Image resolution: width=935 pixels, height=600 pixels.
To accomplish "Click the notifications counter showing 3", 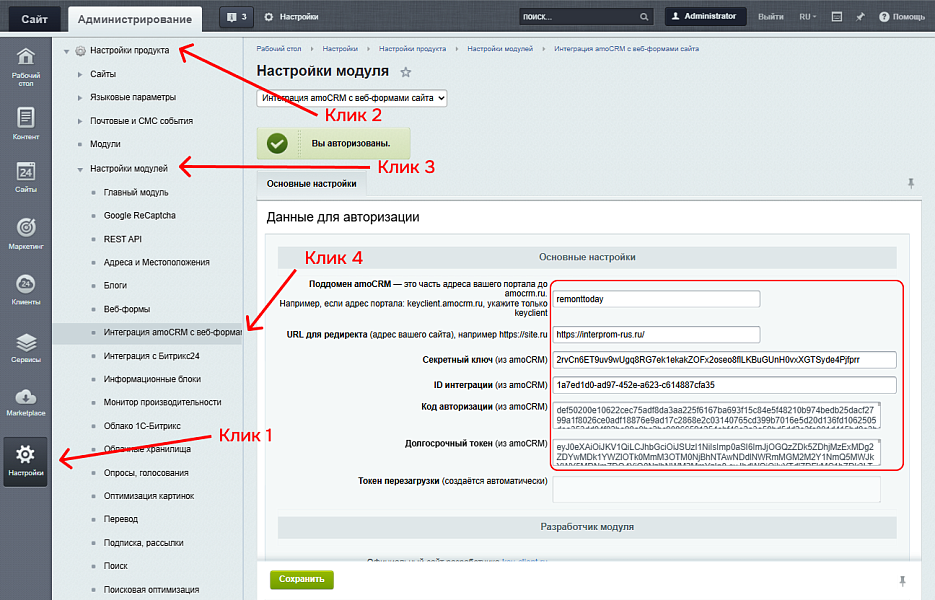I will pos(236,17).
